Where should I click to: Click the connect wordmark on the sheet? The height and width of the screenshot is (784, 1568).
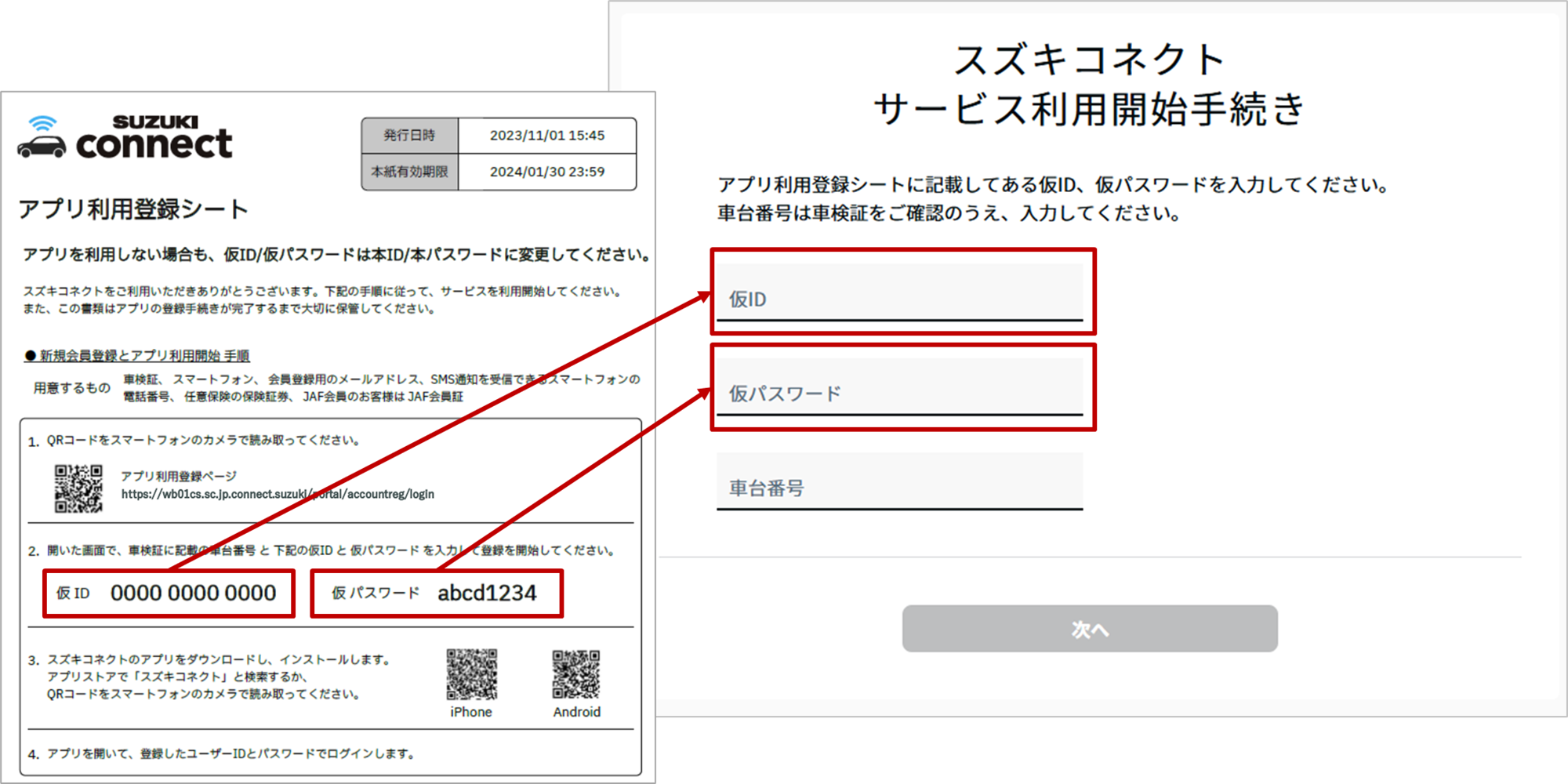154,144
